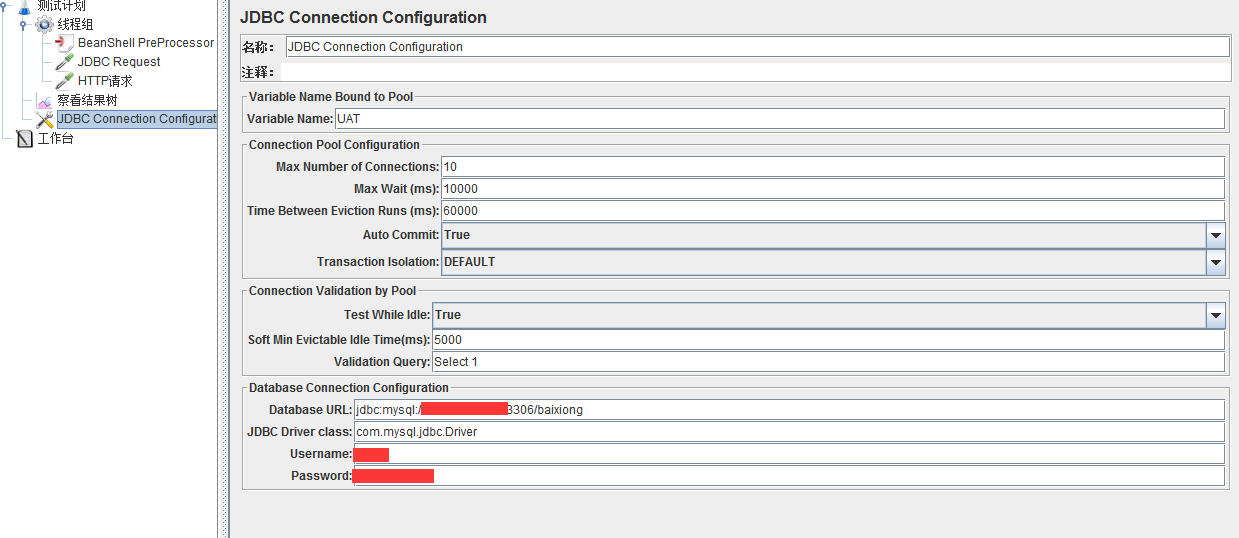
Task: Click the JDBC Connection Configuration wrench icon
Action: tap(45, 119)
